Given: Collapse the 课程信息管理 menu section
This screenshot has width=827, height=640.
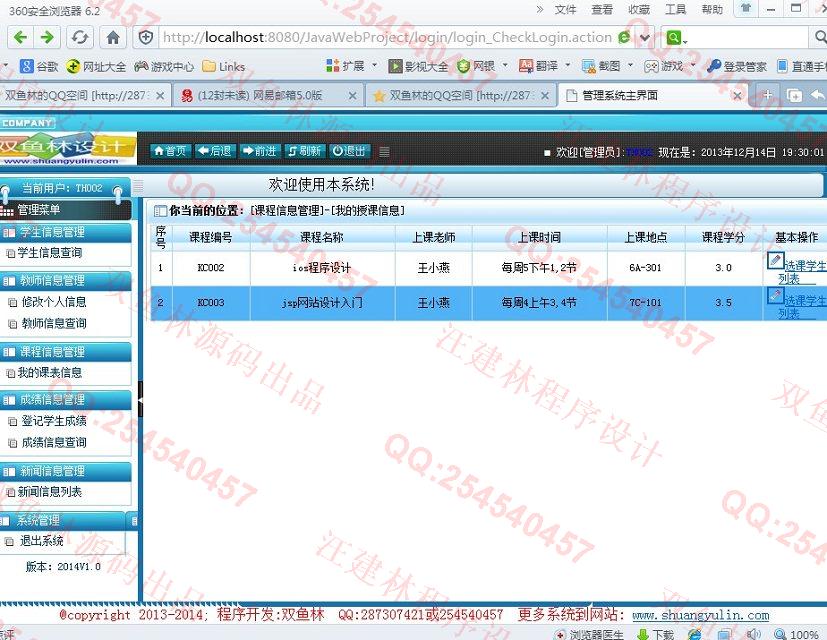Looking at the screenshot, I should click(x=65, y=352).
